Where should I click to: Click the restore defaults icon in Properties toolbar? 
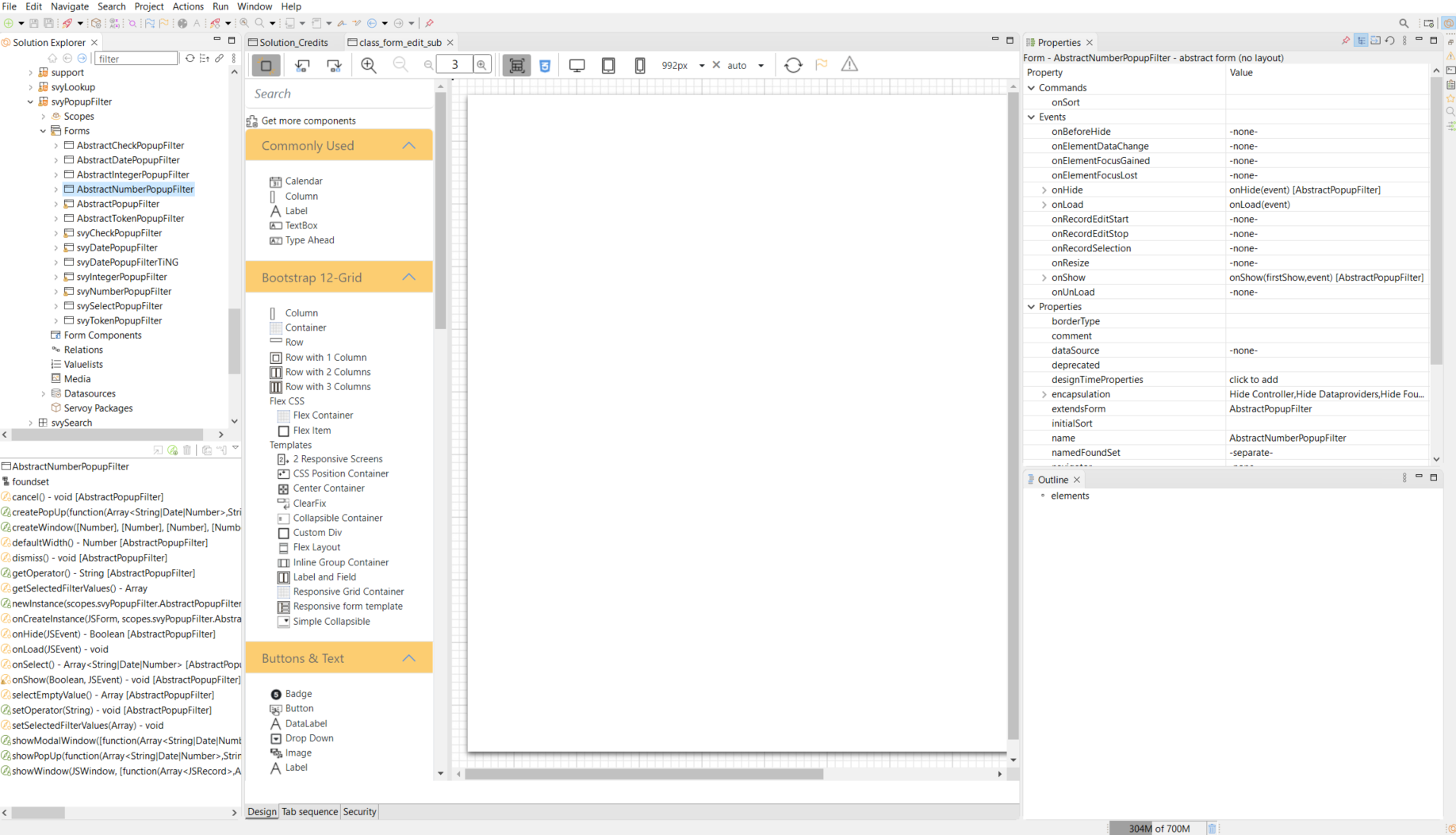click(x=1390, y=40)
